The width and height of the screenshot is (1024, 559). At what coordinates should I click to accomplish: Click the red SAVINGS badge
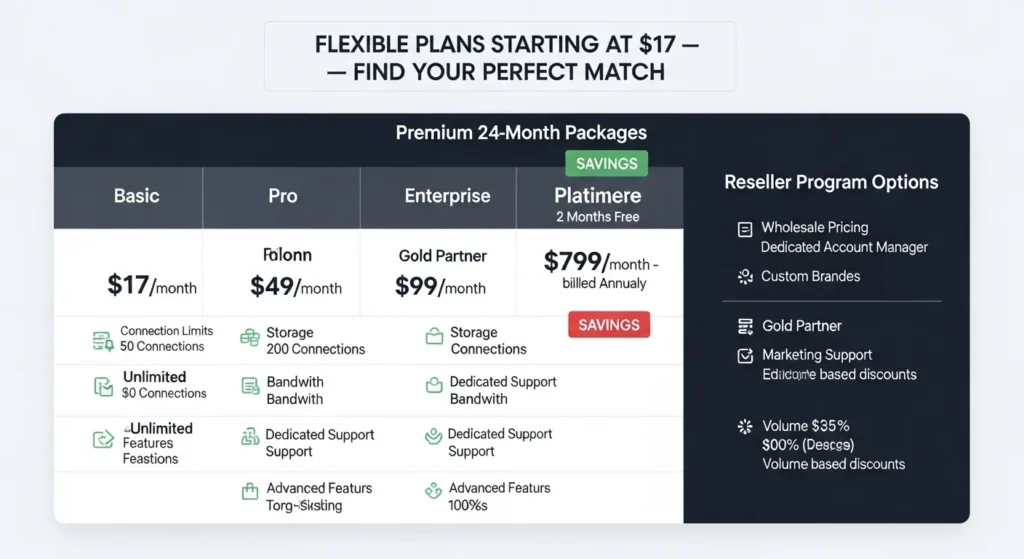click(x=609, y=324)
